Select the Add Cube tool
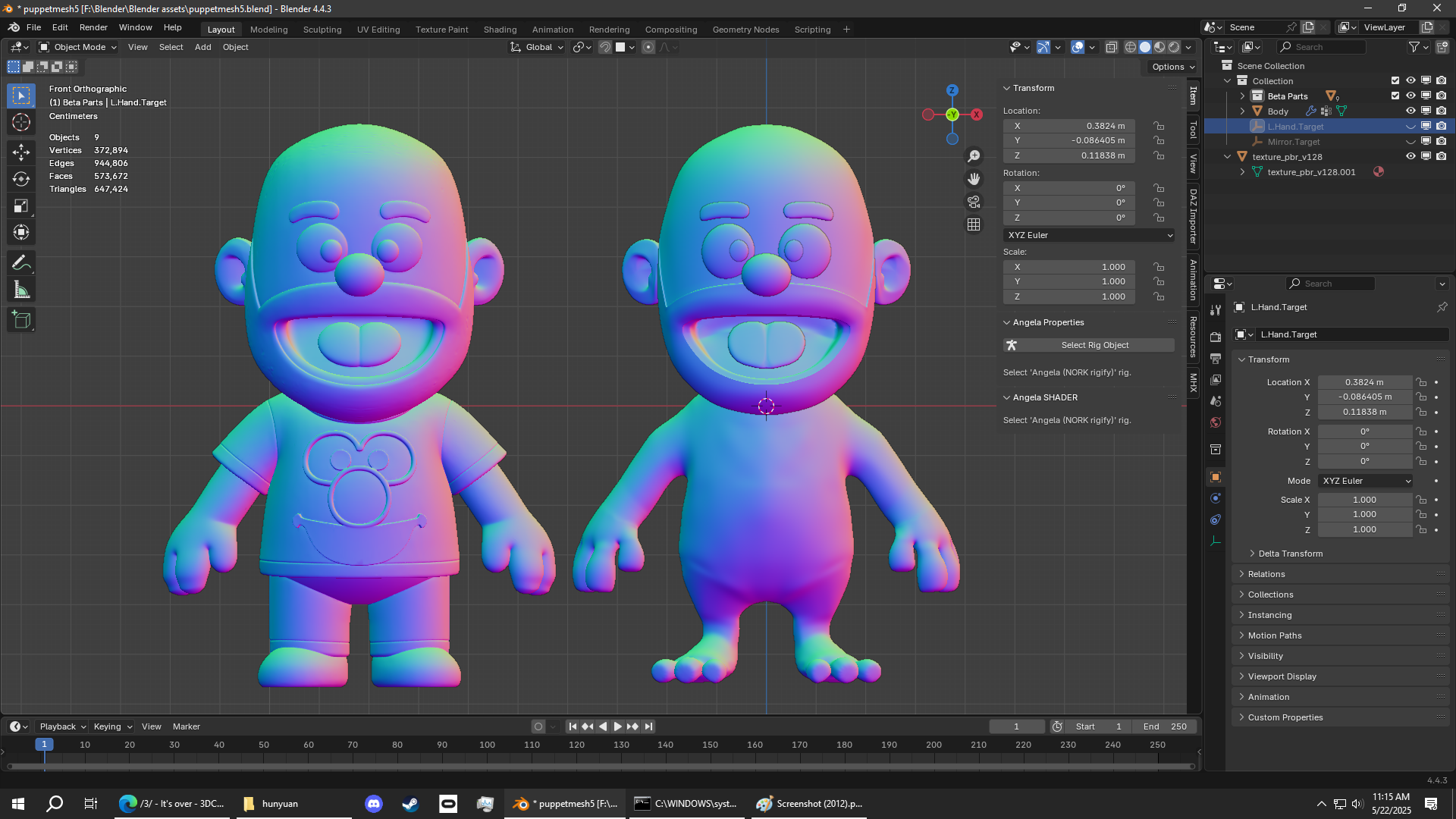The width and height of the screenshot is (1456, 819). (21, 320)
